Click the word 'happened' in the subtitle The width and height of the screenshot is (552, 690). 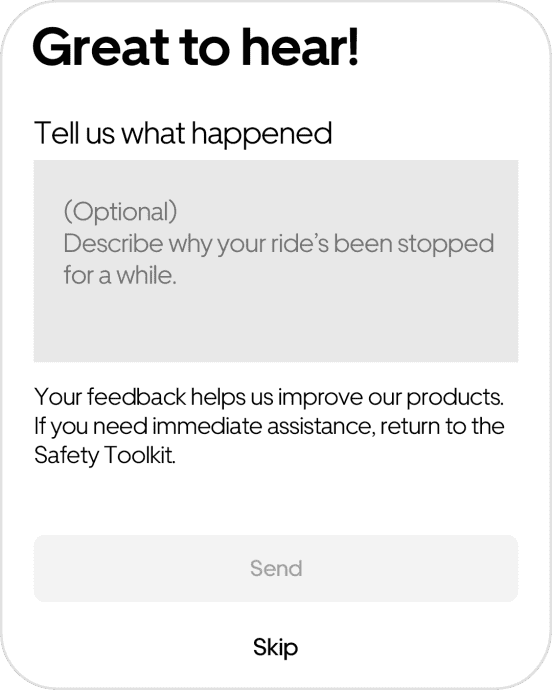[x=261, y=134]
